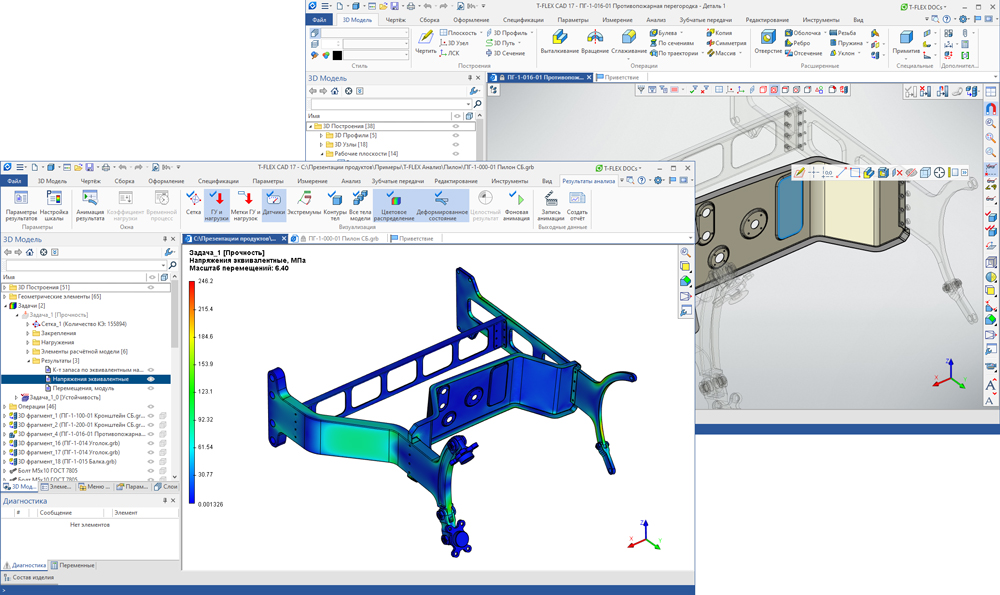Click the Сетка mesh display icon

[x=193, y=203]
